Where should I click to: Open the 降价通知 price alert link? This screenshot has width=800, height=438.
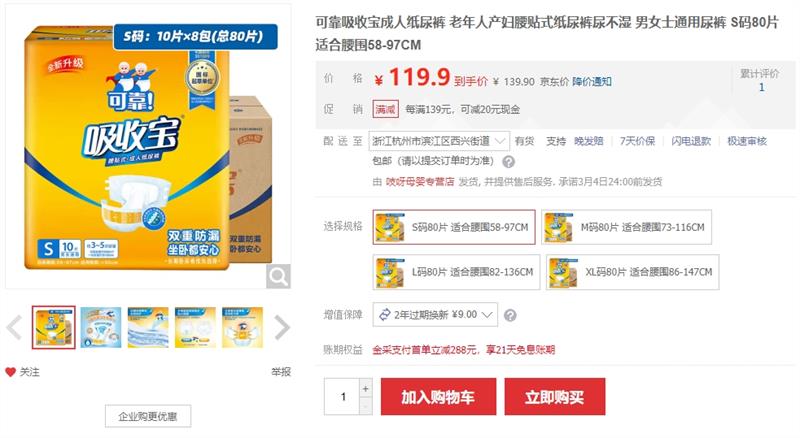click(592, 82)
